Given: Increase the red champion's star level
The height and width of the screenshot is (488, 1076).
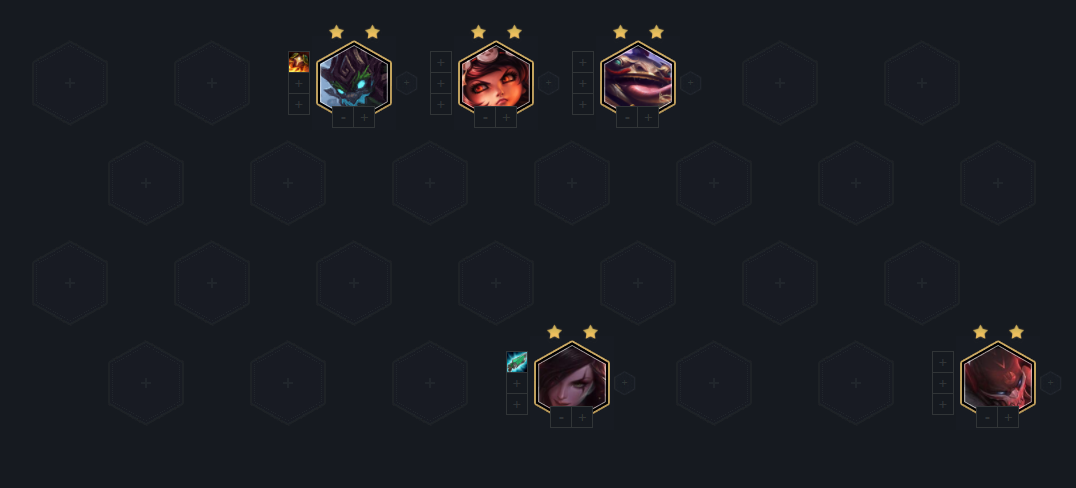Looking at the screenshot, I should tap(1008, 417).
